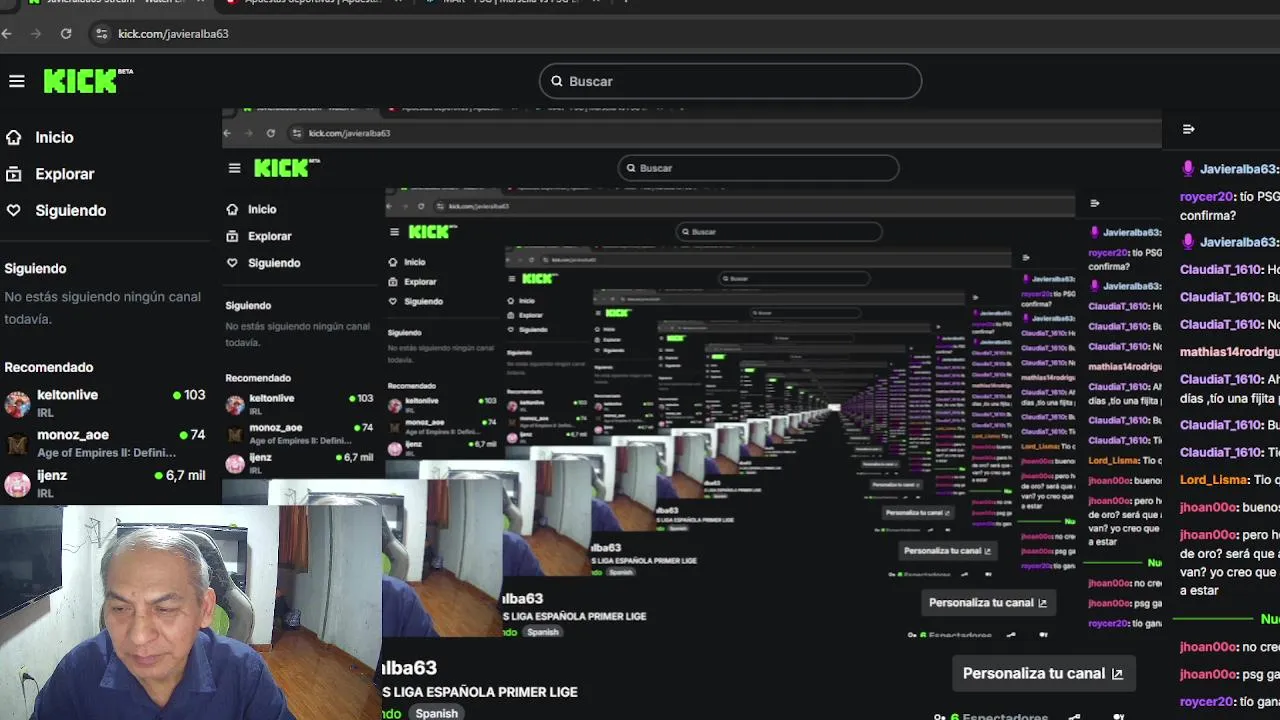Click external-link icon on the largest Personaliza tu canal
This screenshot has height=720, width=1280.
click(1117, 674)
